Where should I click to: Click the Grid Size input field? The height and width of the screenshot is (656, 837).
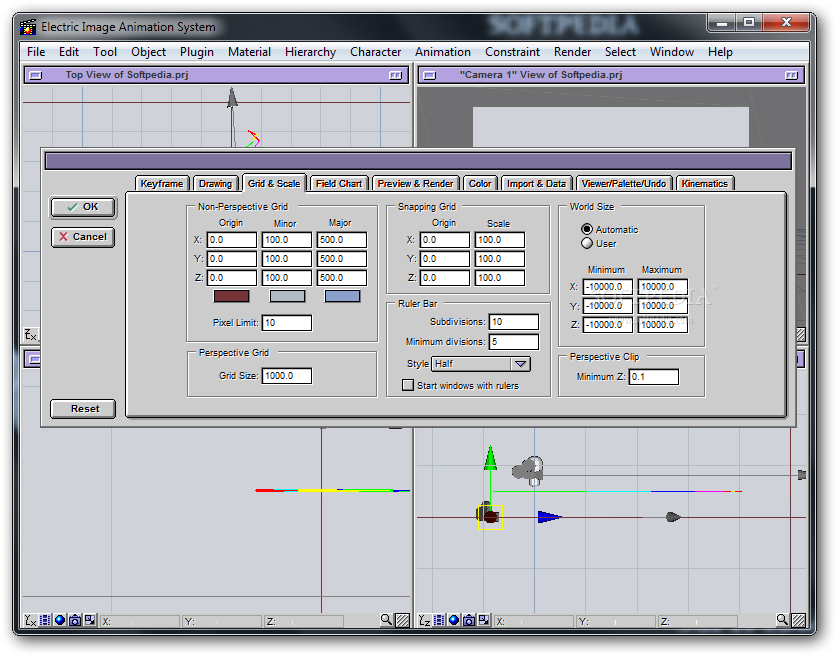286,376
